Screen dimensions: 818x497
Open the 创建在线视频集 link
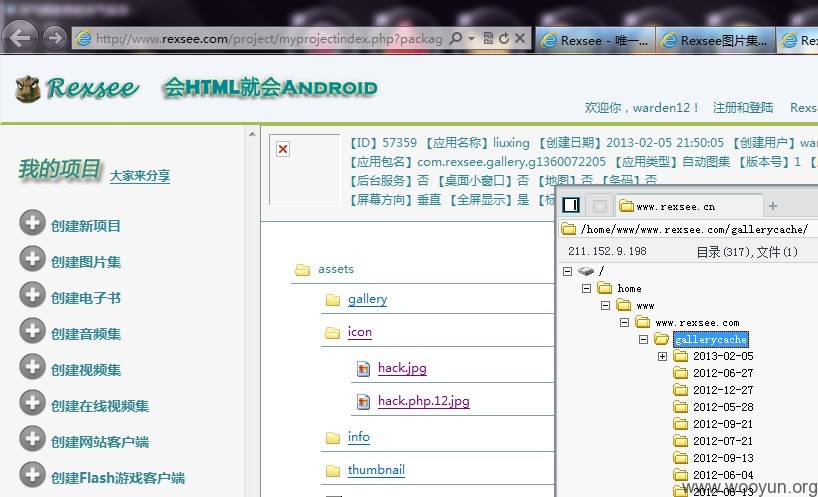100,406
